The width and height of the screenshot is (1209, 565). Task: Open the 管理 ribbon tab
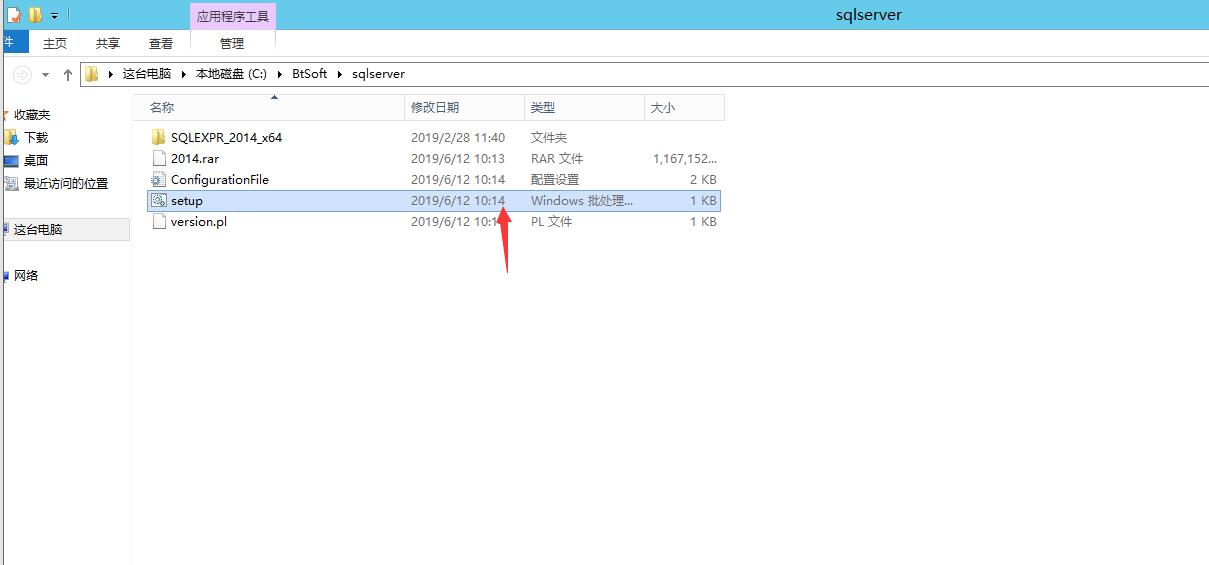click(232, 43)
